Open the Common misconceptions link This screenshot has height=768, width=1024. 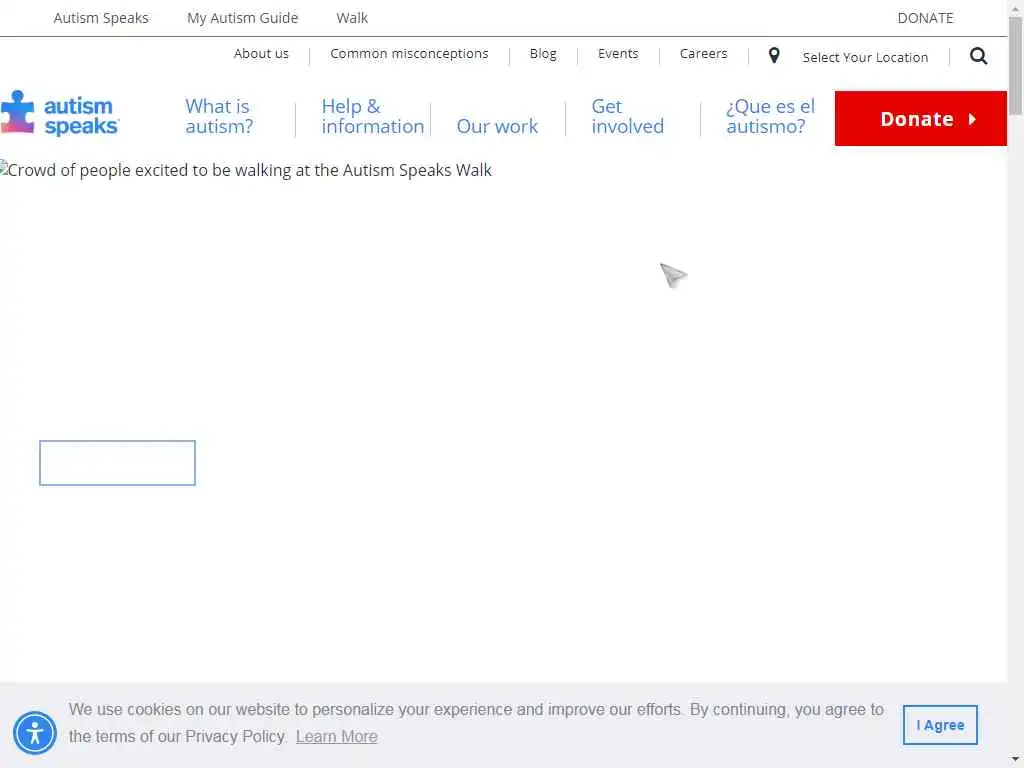(x=409, y=54)
